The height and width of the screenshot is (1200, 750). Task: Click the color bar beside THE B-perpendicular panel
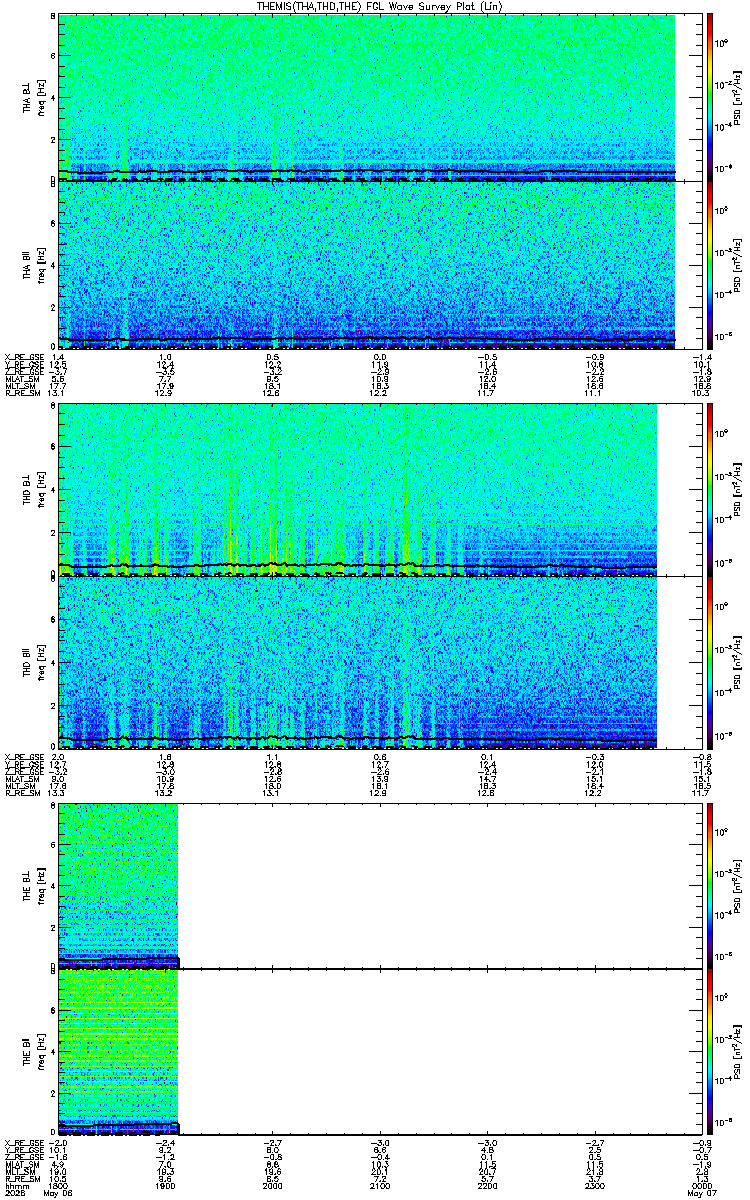pos(710,885)
